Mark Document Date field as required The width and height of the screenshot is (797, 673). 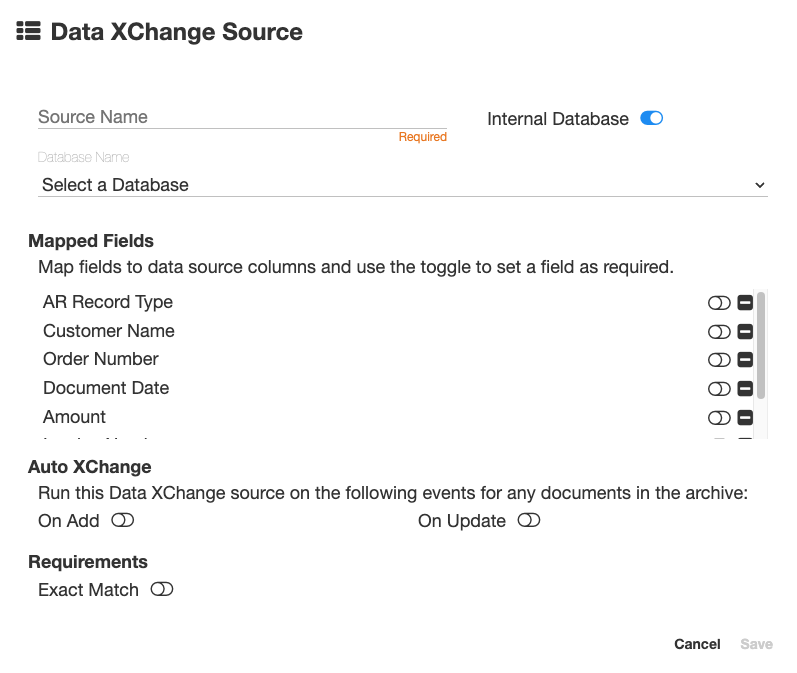tap(719, 389)
